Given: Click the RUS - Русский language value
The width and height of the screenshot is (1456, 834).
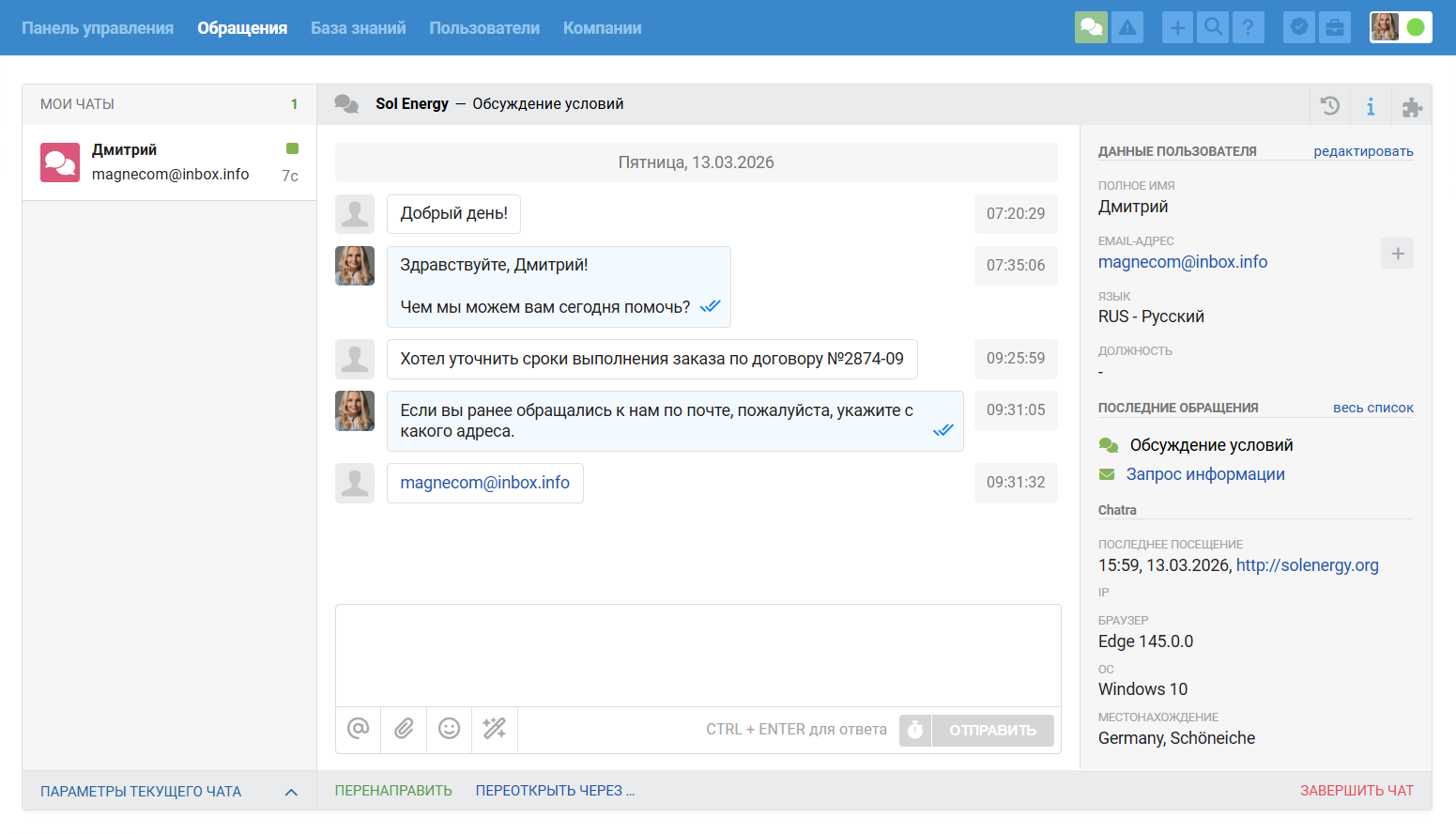Looking at the screenshot, I should tap(1151, 317).
